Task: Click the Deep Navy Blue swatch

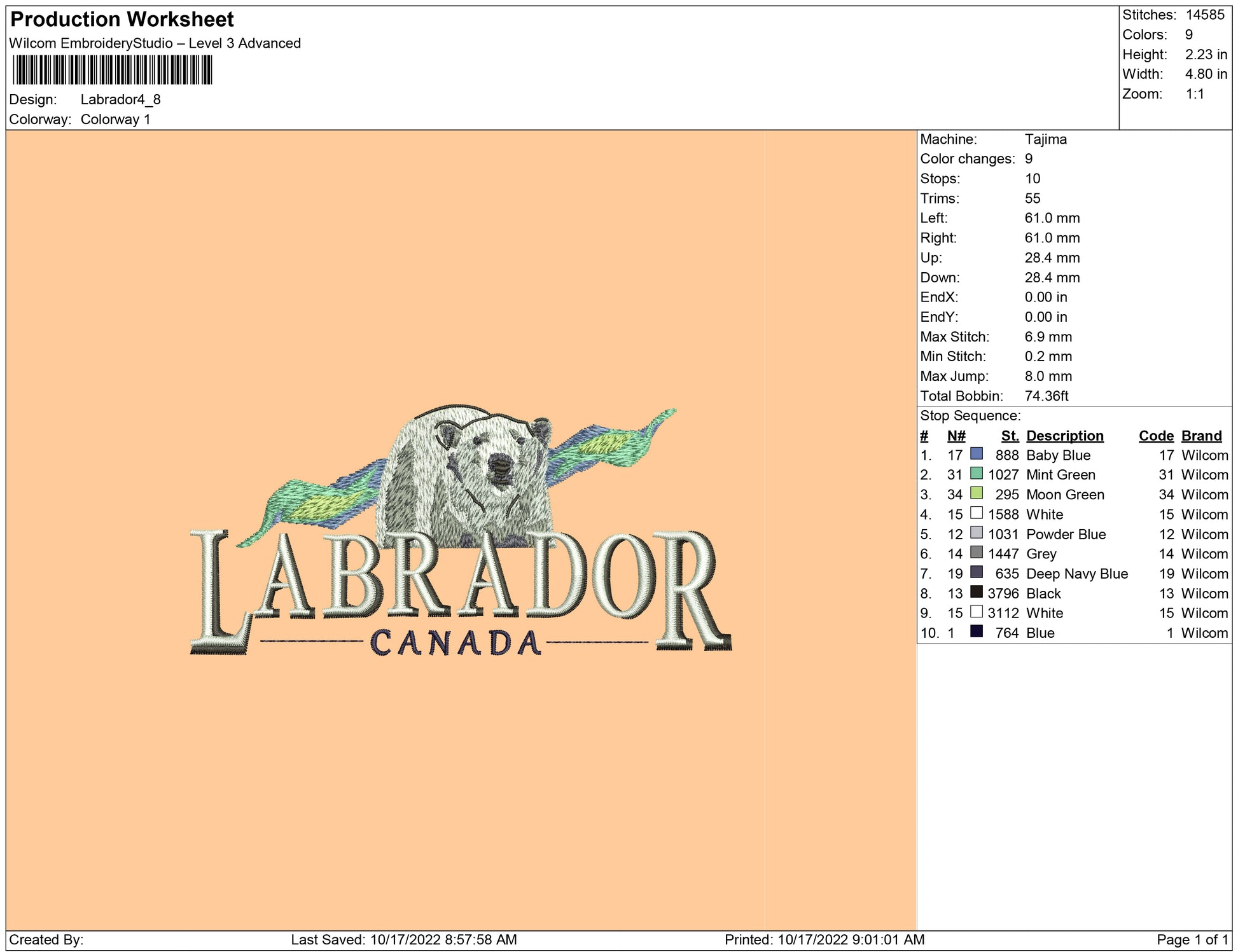Action: tap(976, 572)
